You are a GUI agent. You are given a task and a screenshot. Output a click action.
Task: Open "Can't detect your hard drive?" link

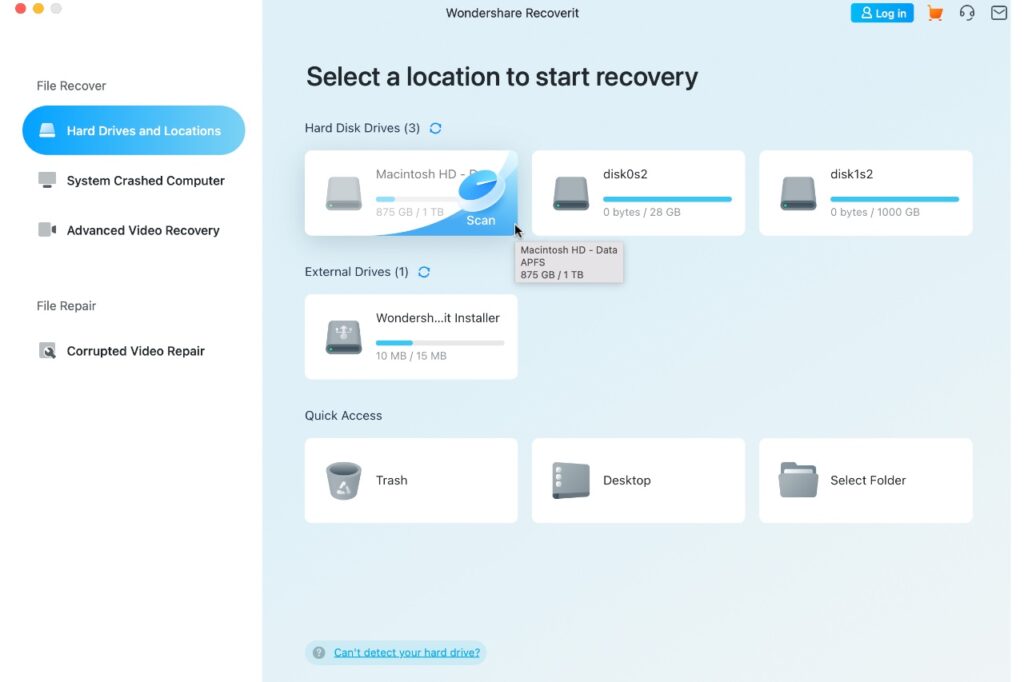[x=407, y=652]
